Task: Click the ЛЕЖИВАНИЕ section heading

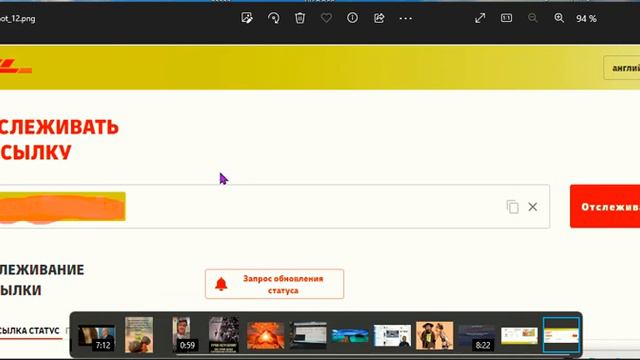Action: tap(42, 270)
